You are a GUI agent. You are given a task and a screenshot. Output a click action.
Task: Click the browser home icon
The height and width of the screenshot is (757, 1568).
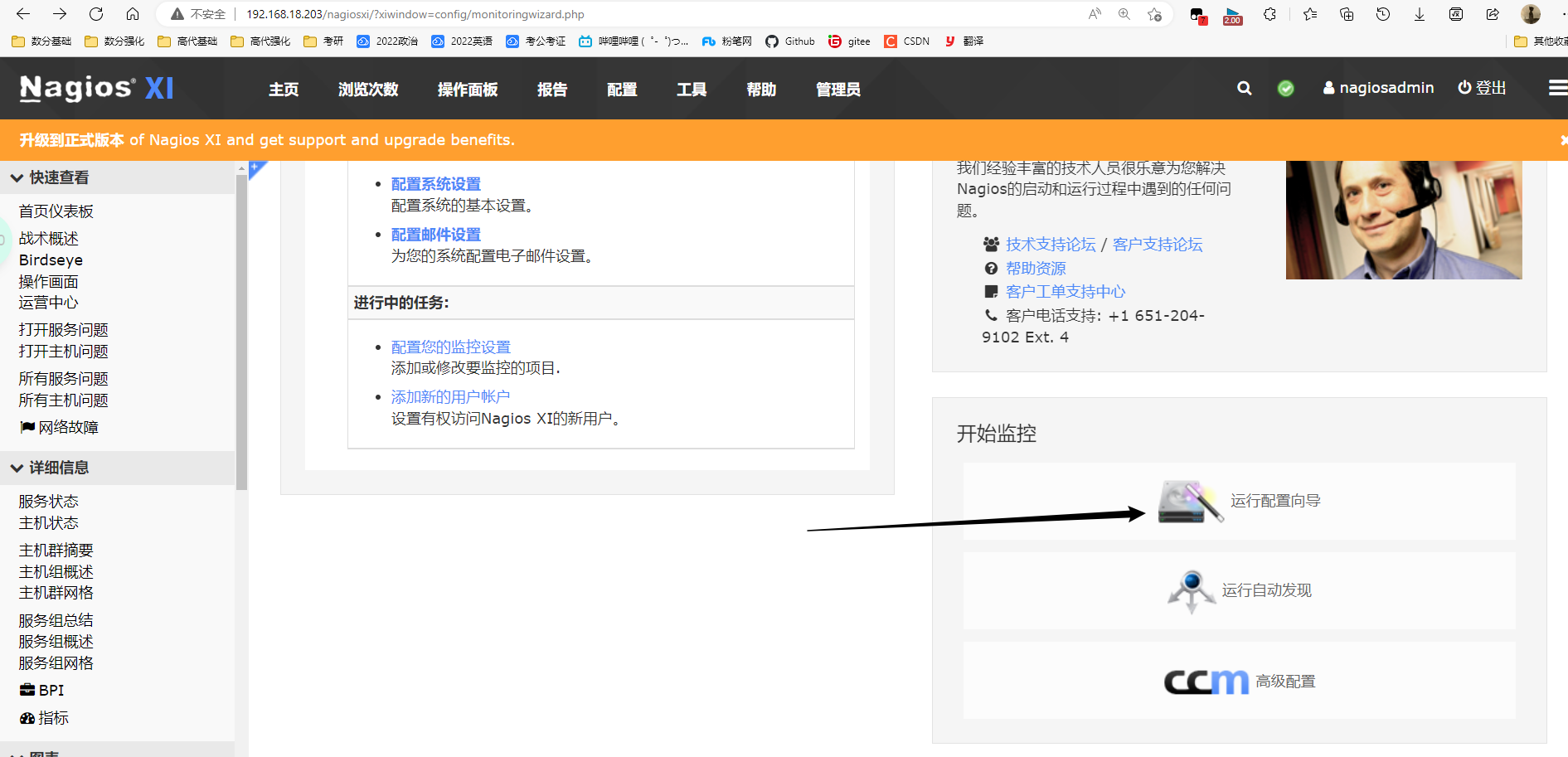133,14
